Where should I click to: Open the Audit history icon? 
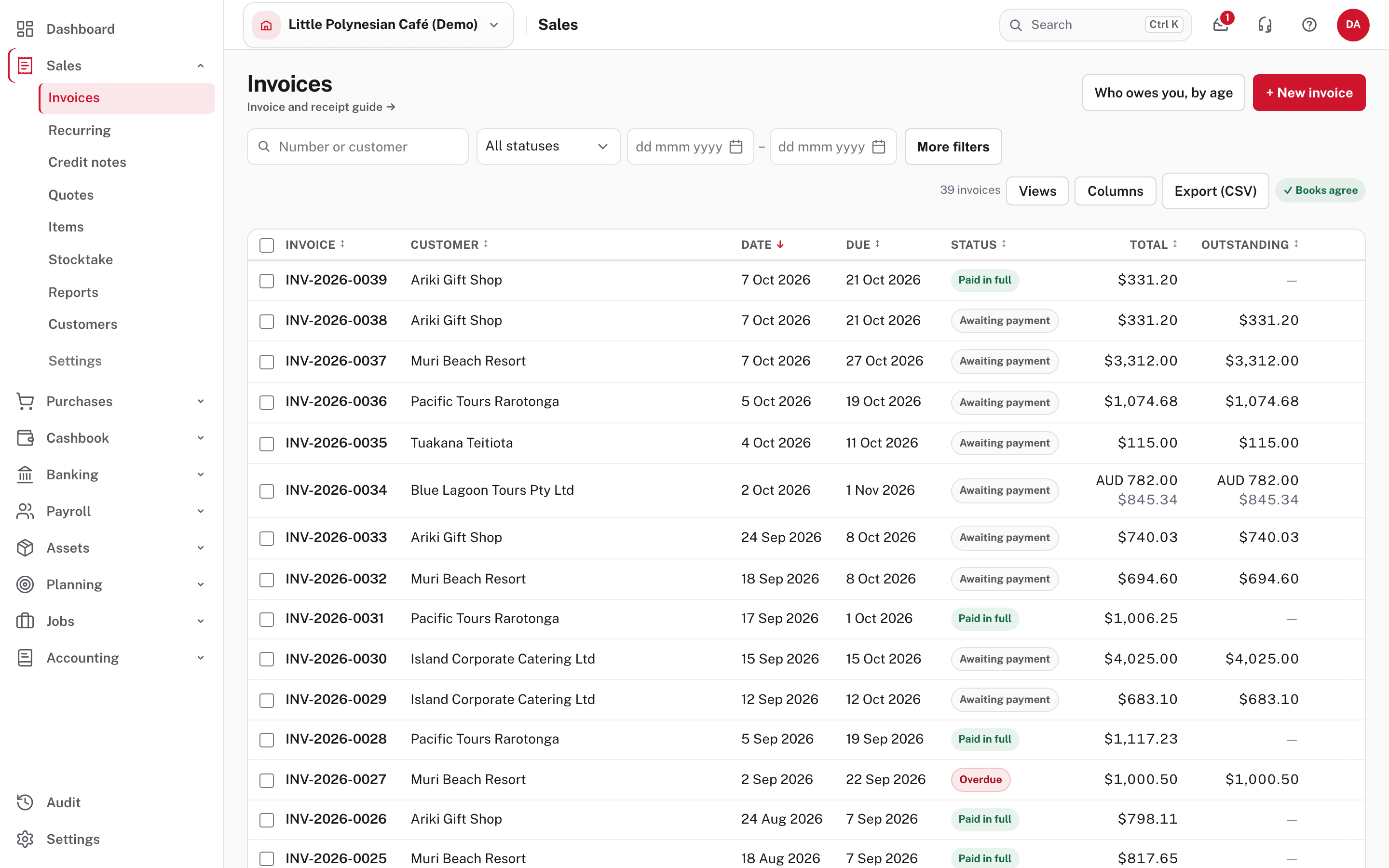coord(25,802)
